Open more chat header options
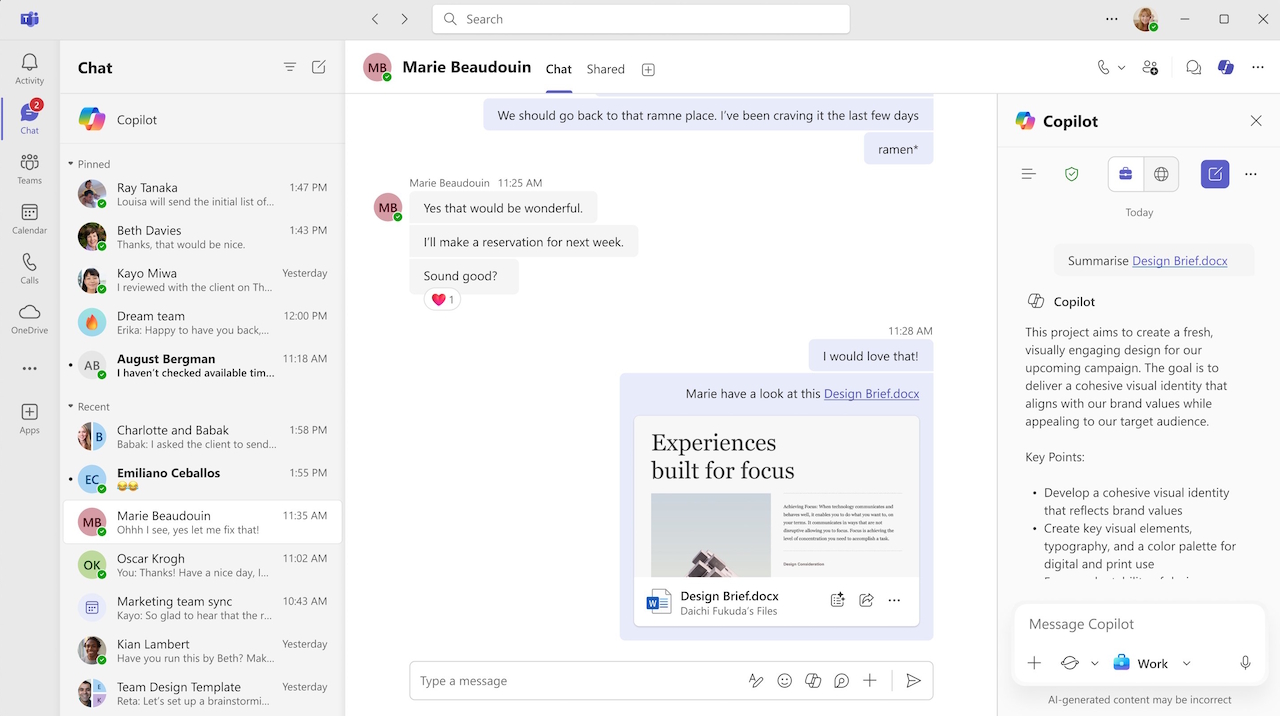This screenshot has width=1280, height=716. [1257, 68]
